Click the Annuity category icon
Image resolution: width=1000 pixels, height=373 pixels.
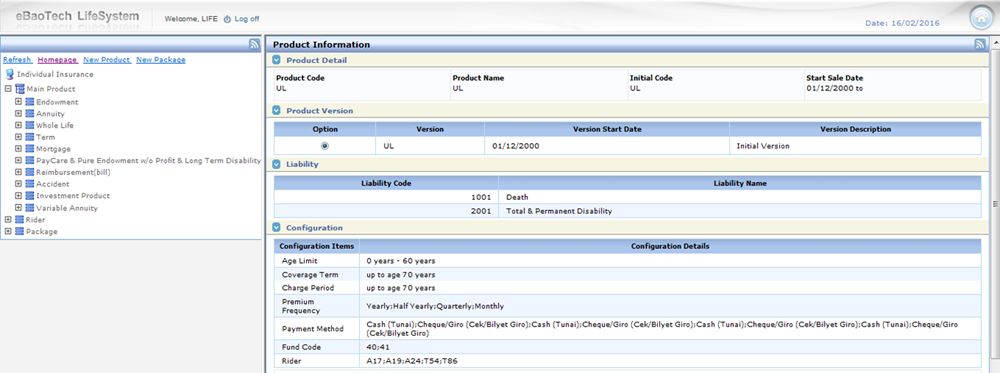tap(29, 113)
